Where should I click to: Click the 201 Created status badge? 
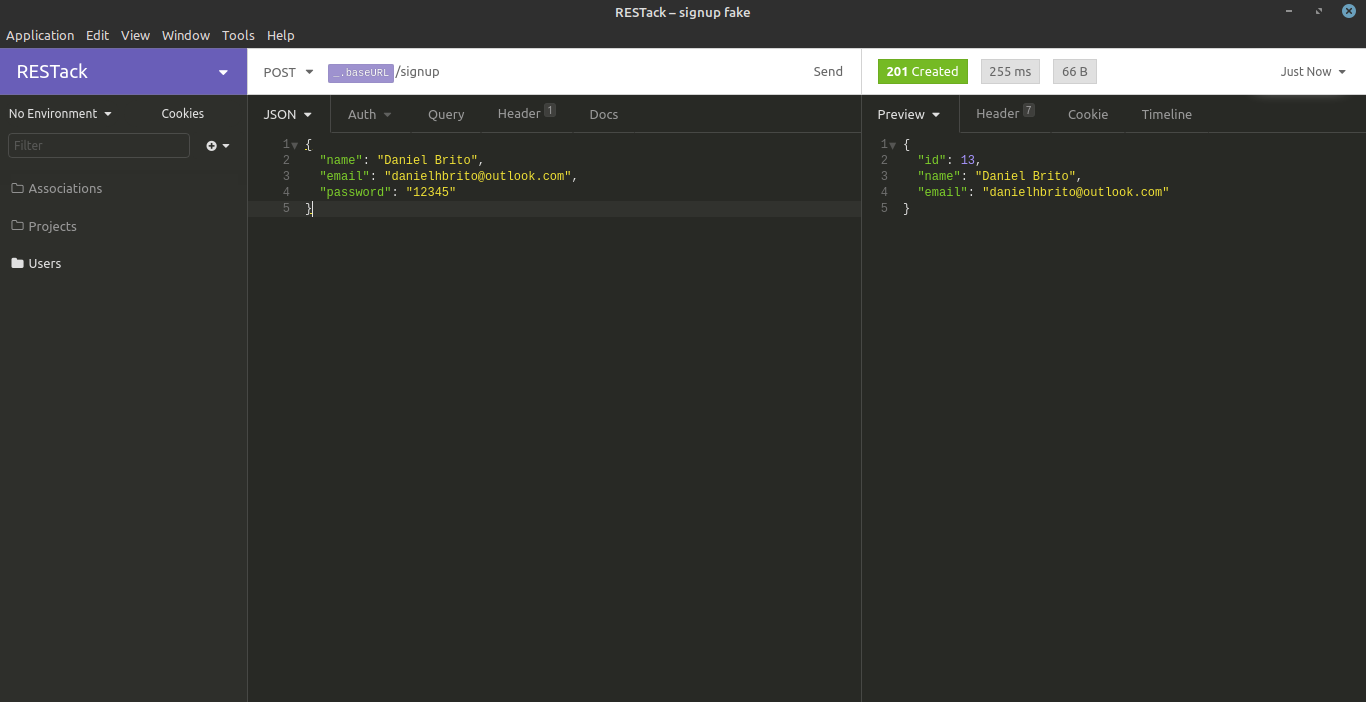coord(922,72)
